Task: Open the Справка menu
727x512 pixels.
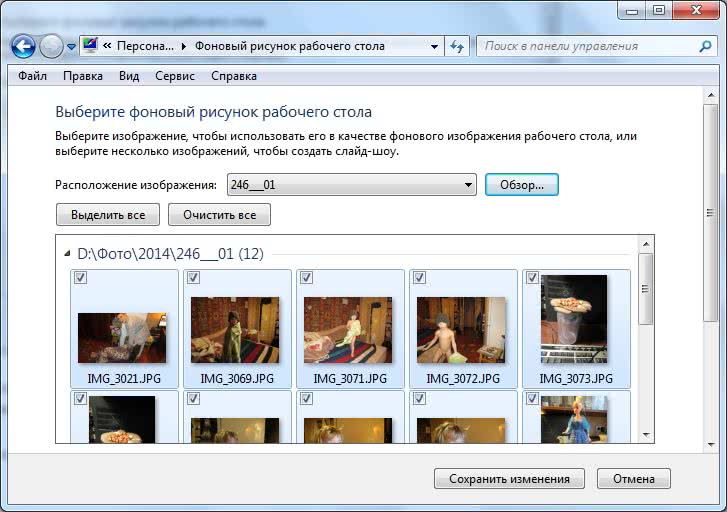Action: [234, 76]
